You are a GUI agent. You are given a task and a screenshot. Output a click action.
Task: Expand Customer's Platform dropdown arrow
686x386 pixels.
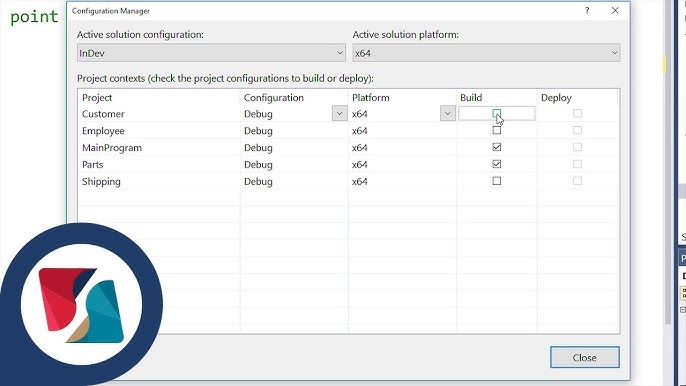[x=448, y=113]
